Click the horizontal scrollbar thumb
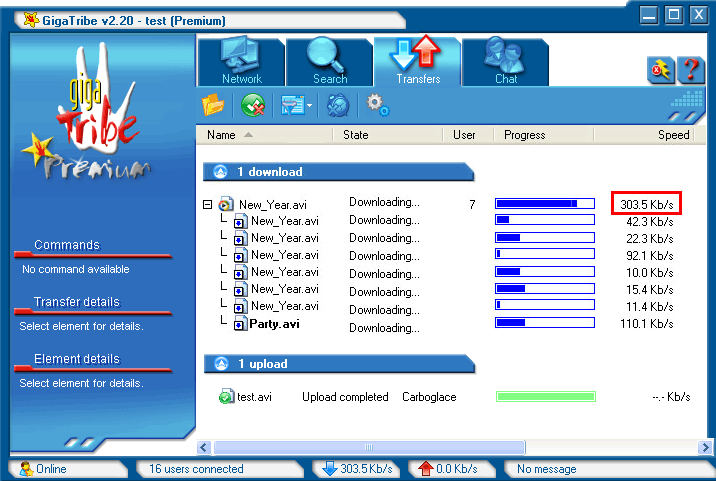Screen dimensions: 716x481 tap(369, 447)
